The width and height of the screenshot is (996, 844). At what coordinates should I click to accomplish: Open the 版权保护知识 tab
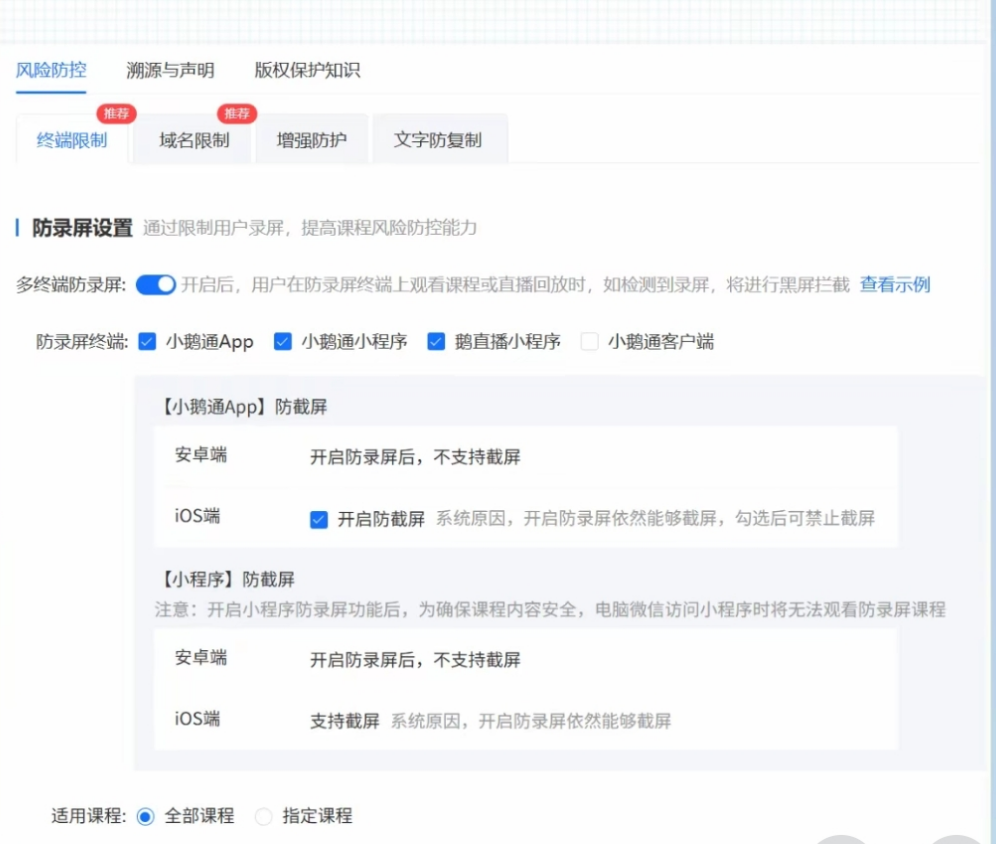(306, 71)
